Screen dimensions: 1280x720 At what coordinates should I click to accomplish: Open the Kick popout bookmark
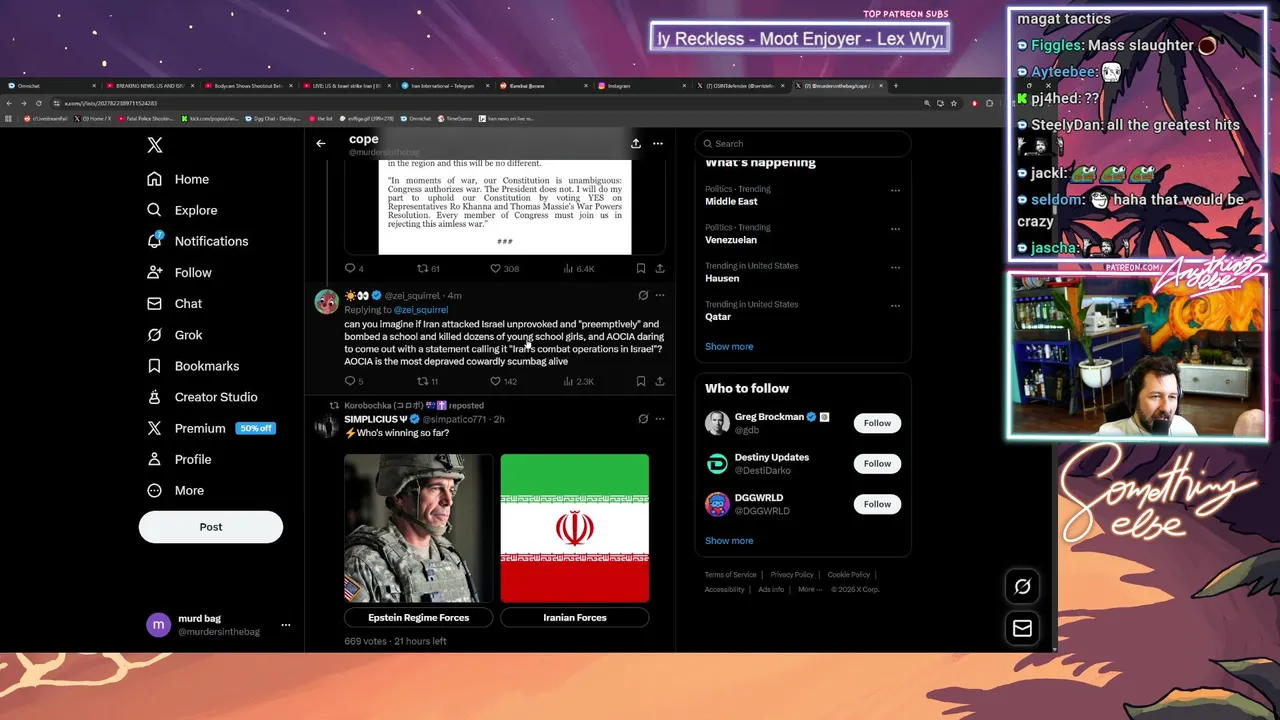[x=210, y=118]
